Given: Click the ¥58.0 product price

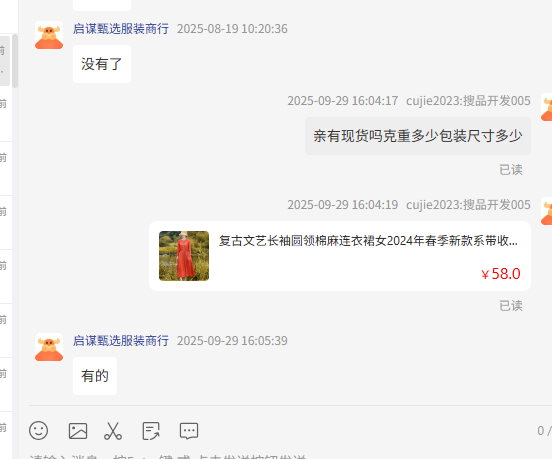Looking at the screenshot, I should (x=501, y=274).
